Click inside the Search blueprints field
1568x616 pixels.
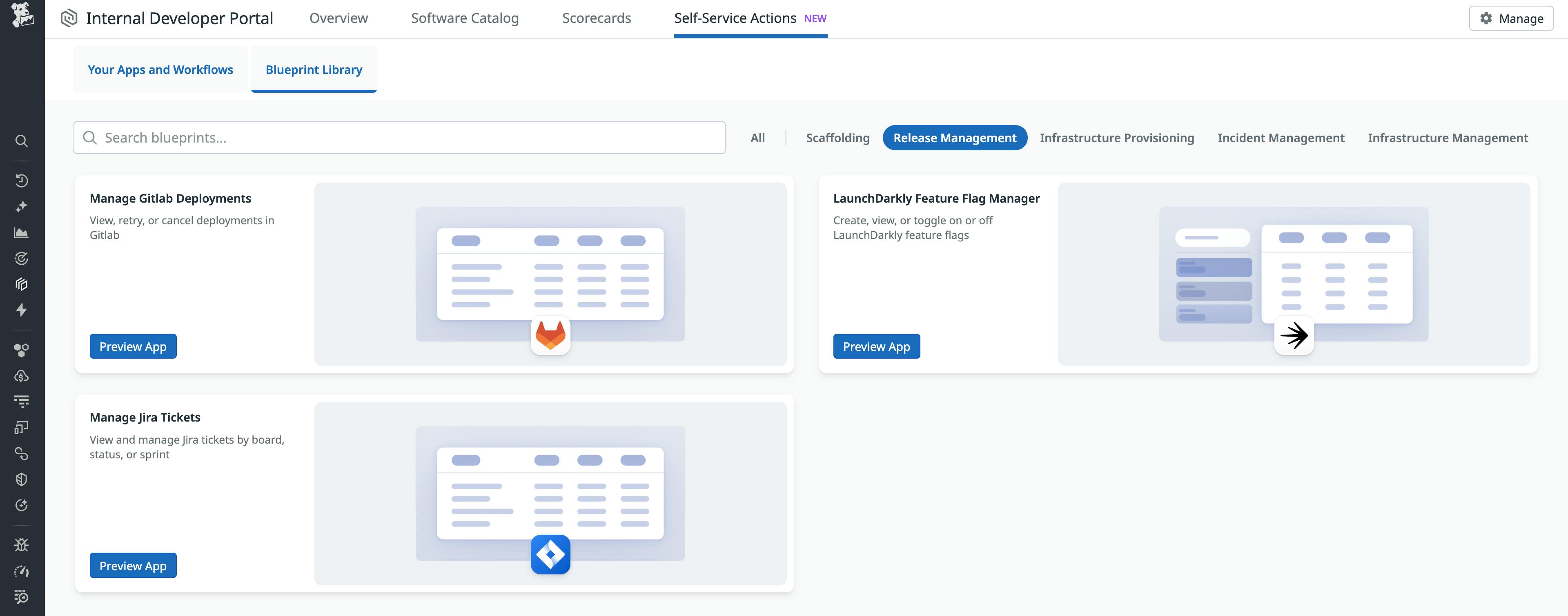(399, 138)
